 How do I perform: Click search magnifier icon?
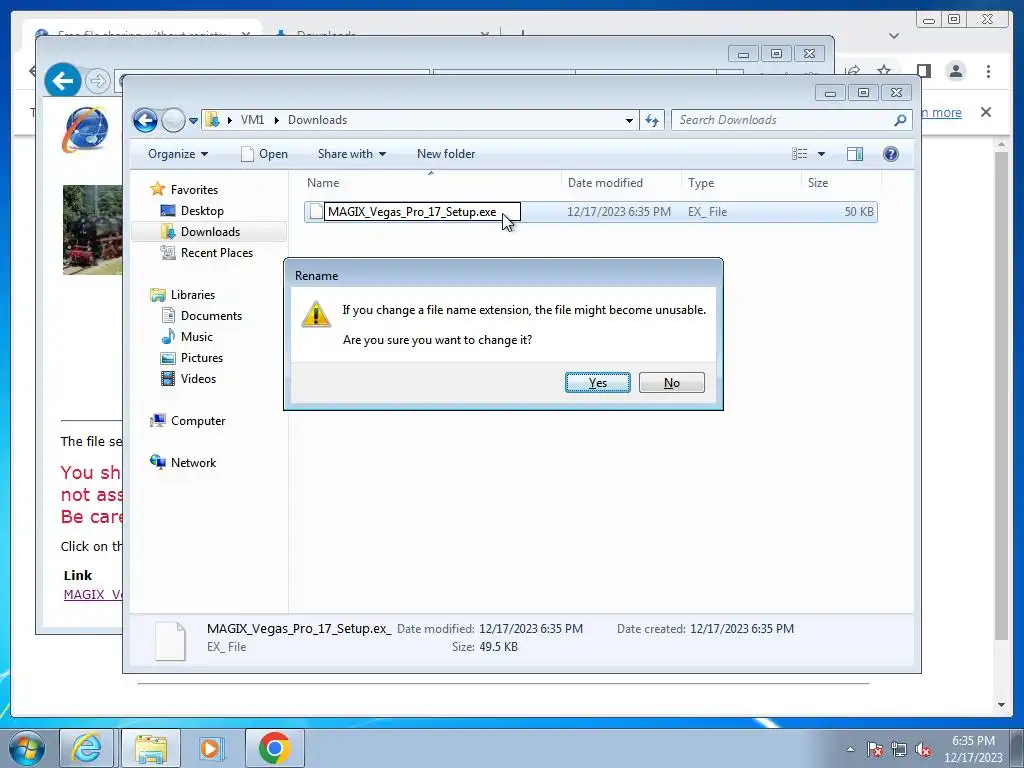[901, 120]
